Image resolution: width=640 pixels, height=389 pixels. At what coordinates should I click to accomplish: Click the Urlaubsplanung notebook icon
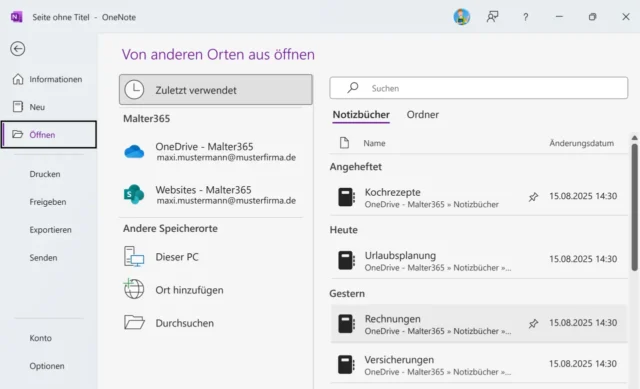pyautogui.click(x=346, y=260)
